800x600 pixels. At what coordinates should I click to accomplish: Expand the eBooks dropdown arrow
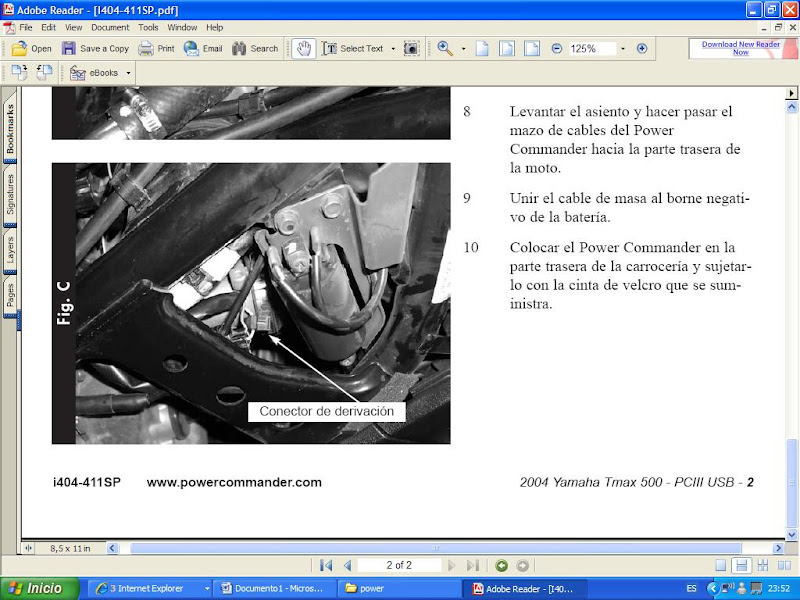tap(128, 73)
